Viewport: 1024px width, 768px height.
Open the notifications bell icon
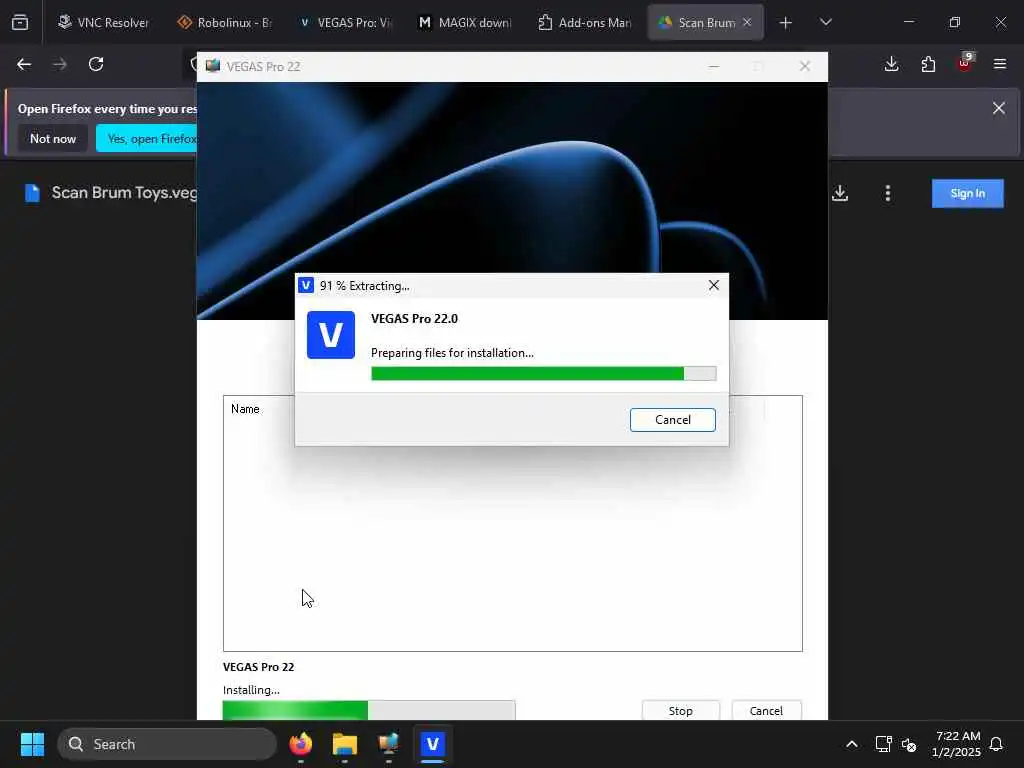[x=996, y=744]
